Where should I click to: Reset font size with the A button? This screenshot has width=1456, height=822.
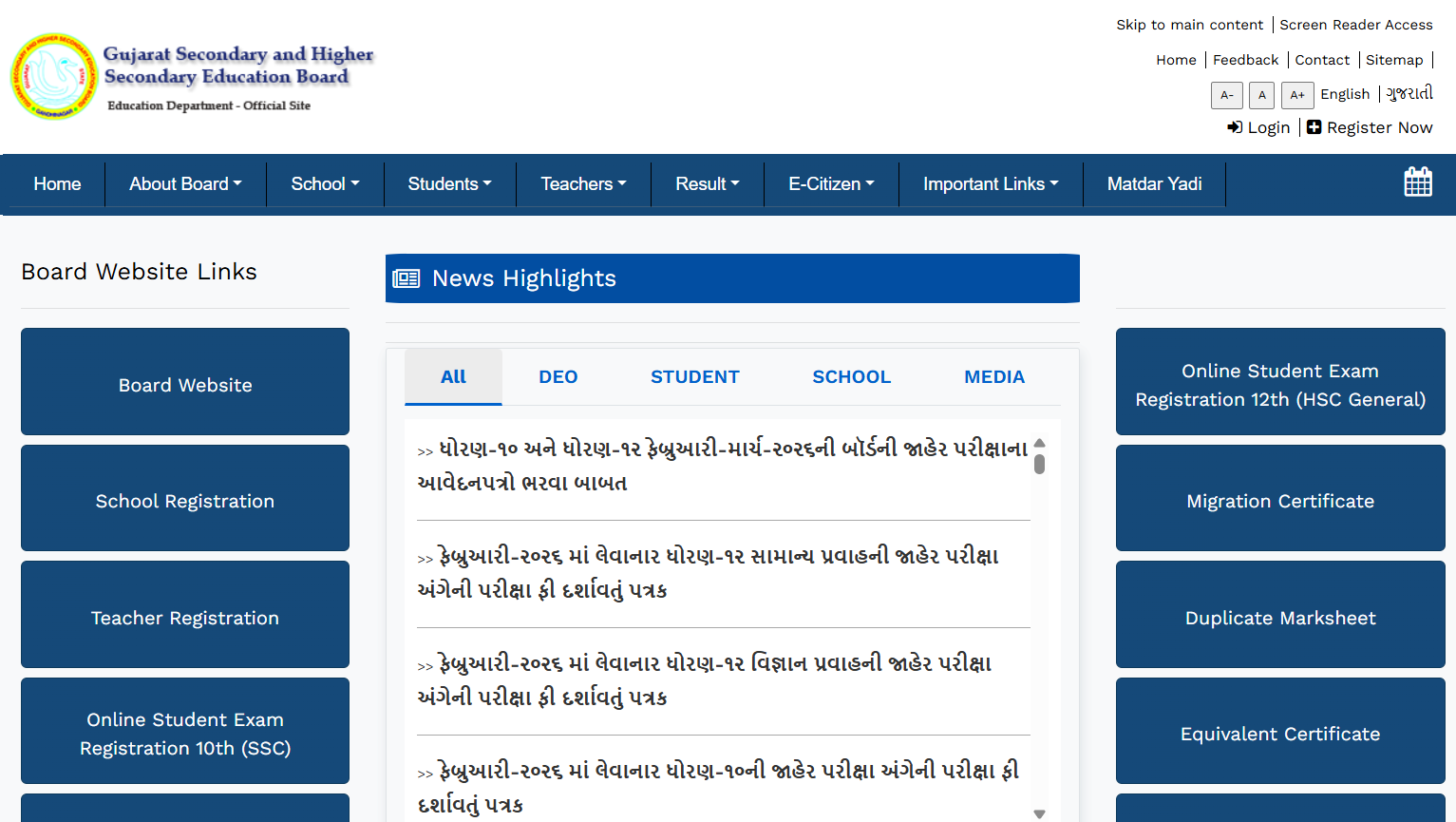(x=1261, y=95)
